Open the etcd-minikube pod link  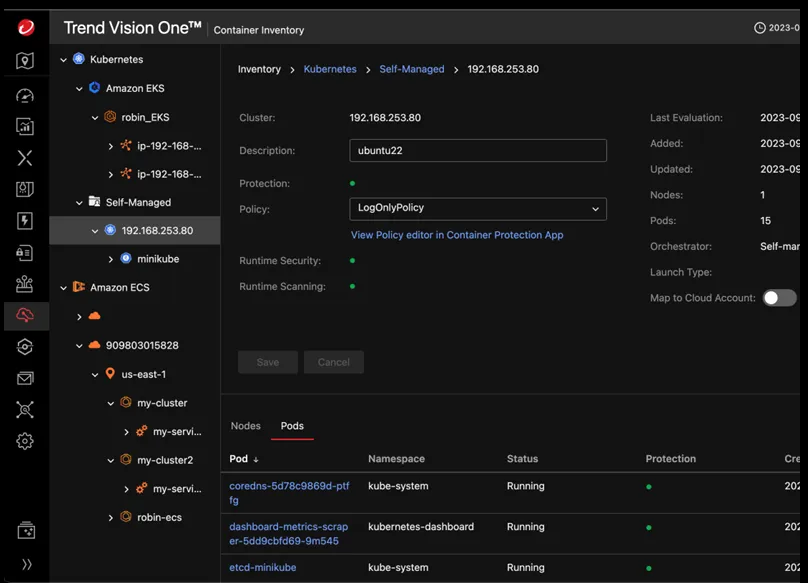[x=263, y=568]
